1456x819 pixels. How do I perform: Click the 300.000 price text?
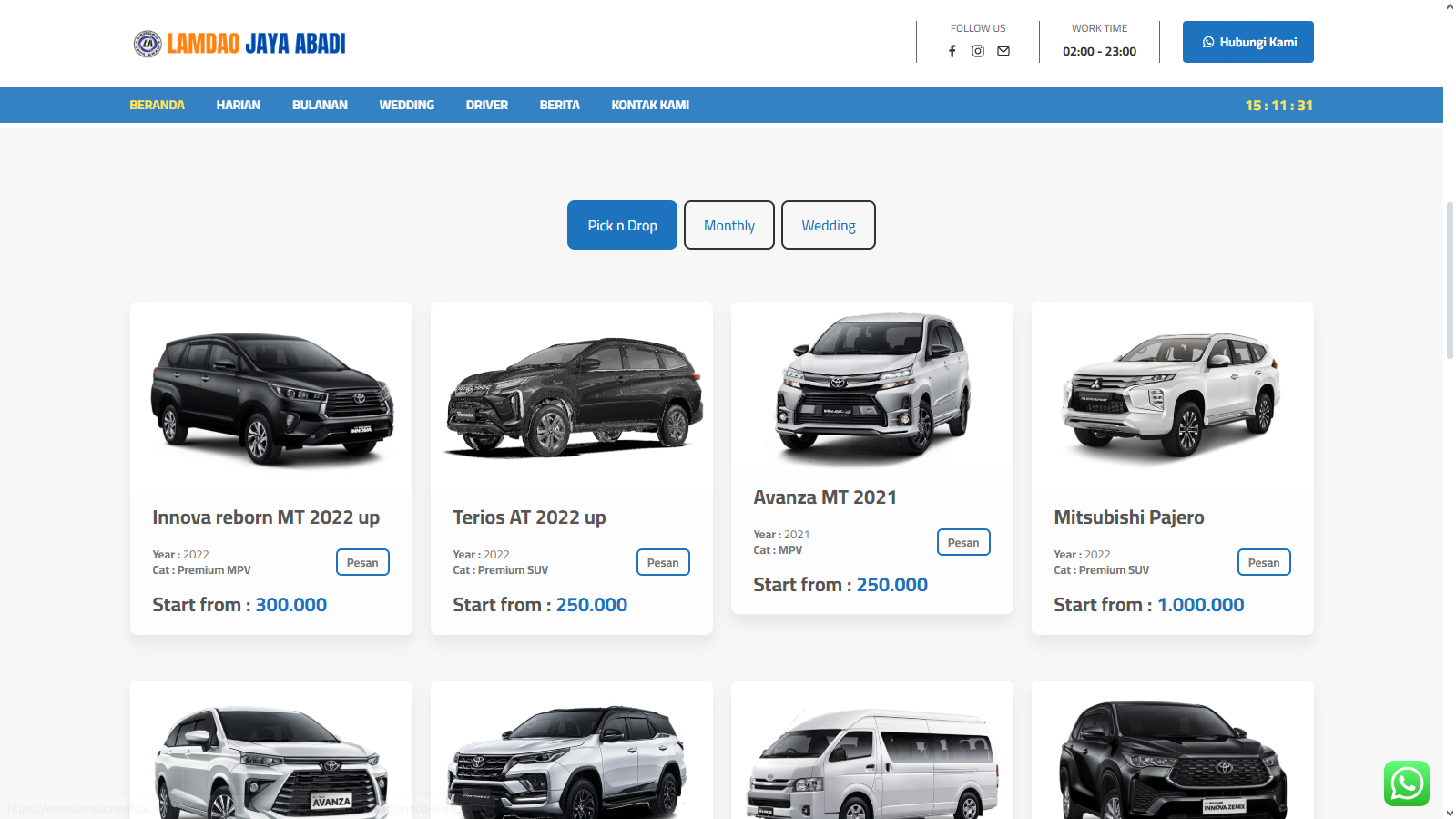pyautogui.click(x=291, y=605)
